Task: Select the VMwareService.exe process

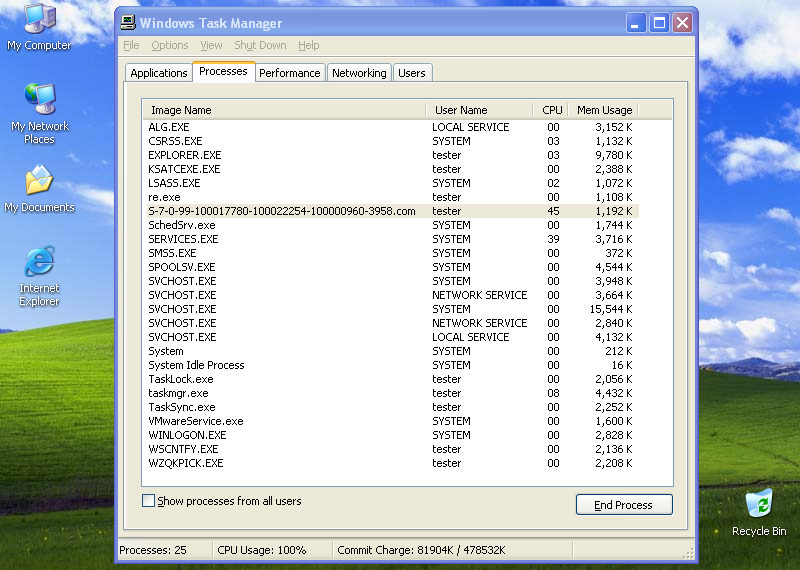Action: coord(392,422)
